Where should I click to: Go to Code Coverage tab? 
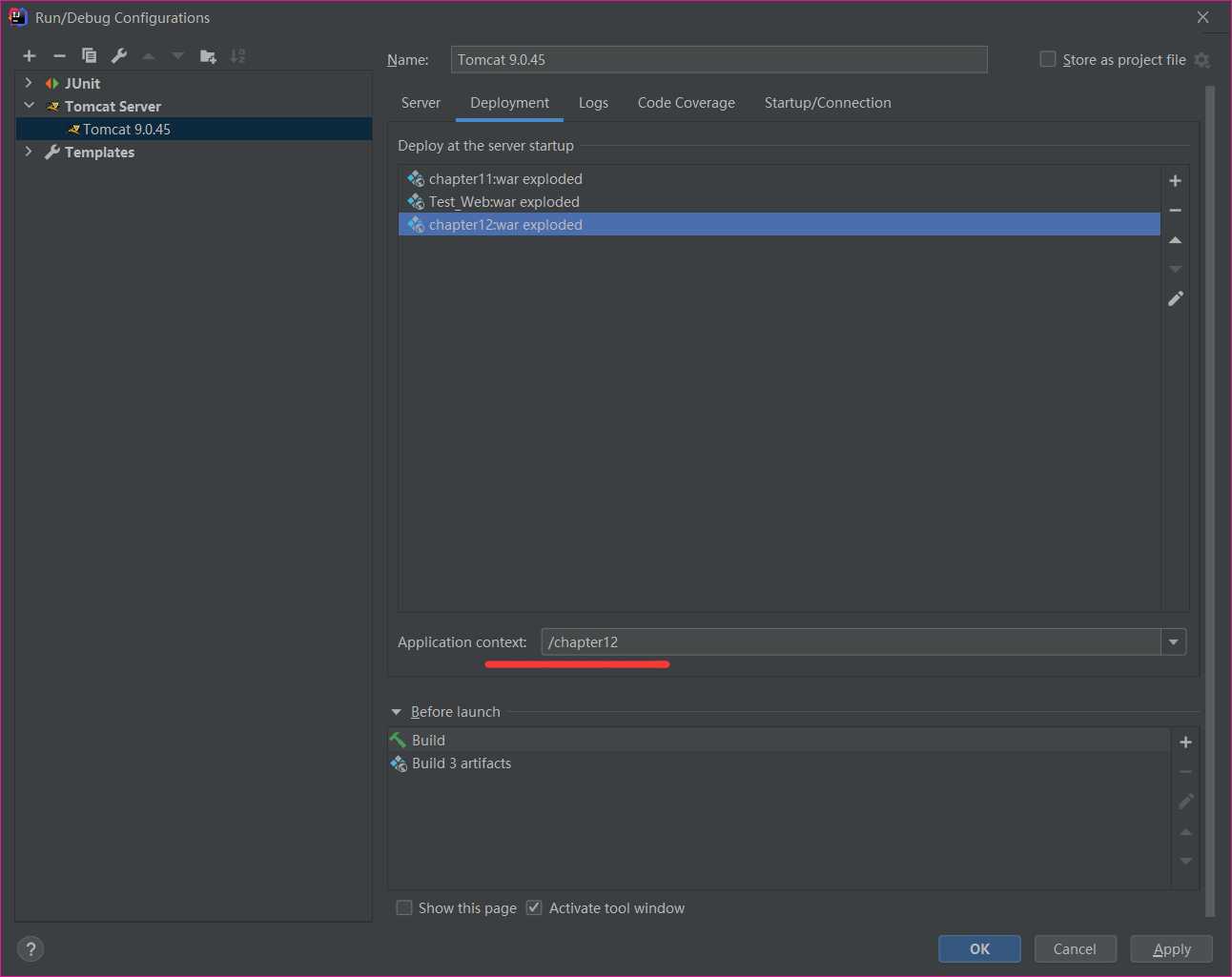687,103
